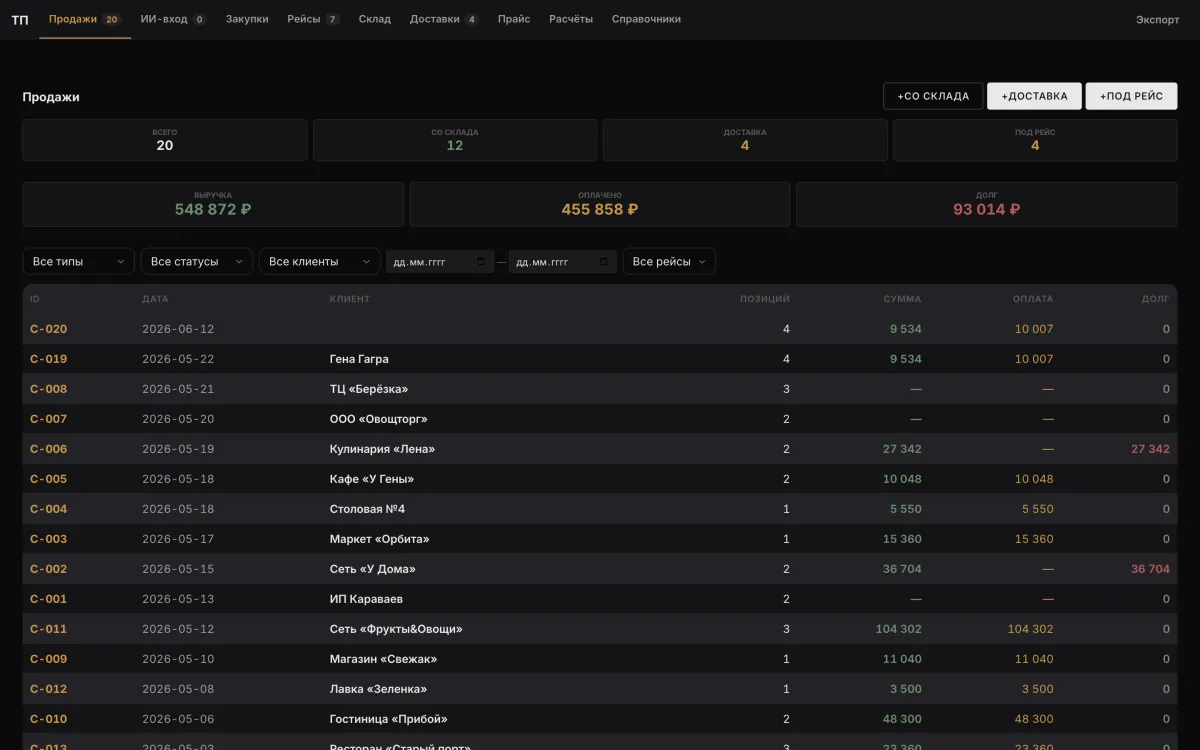Click the СУММА column header

click(x=902, y=299)
